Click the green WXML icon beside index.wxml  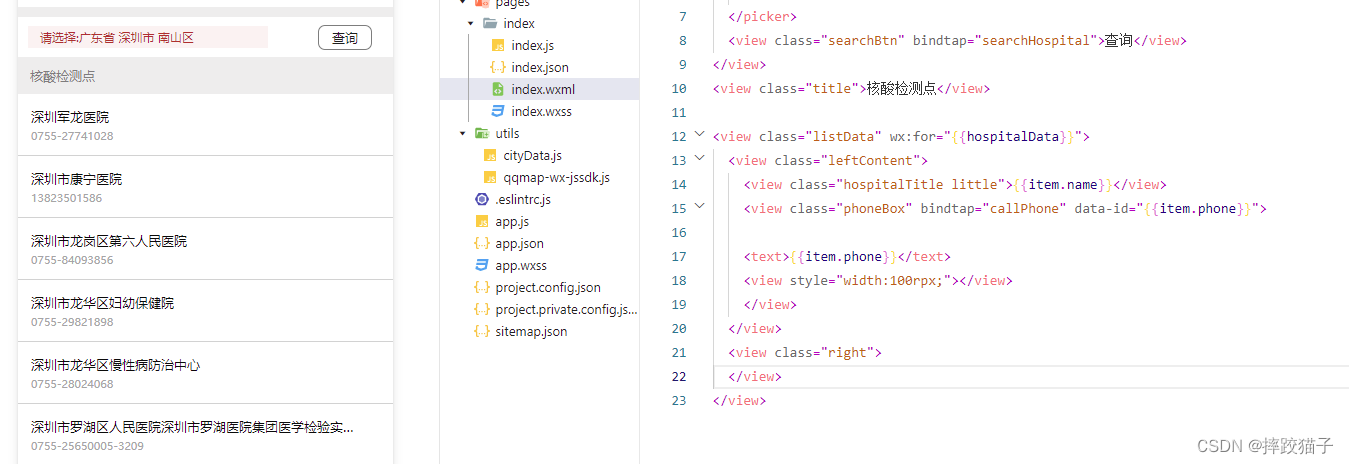498,90
